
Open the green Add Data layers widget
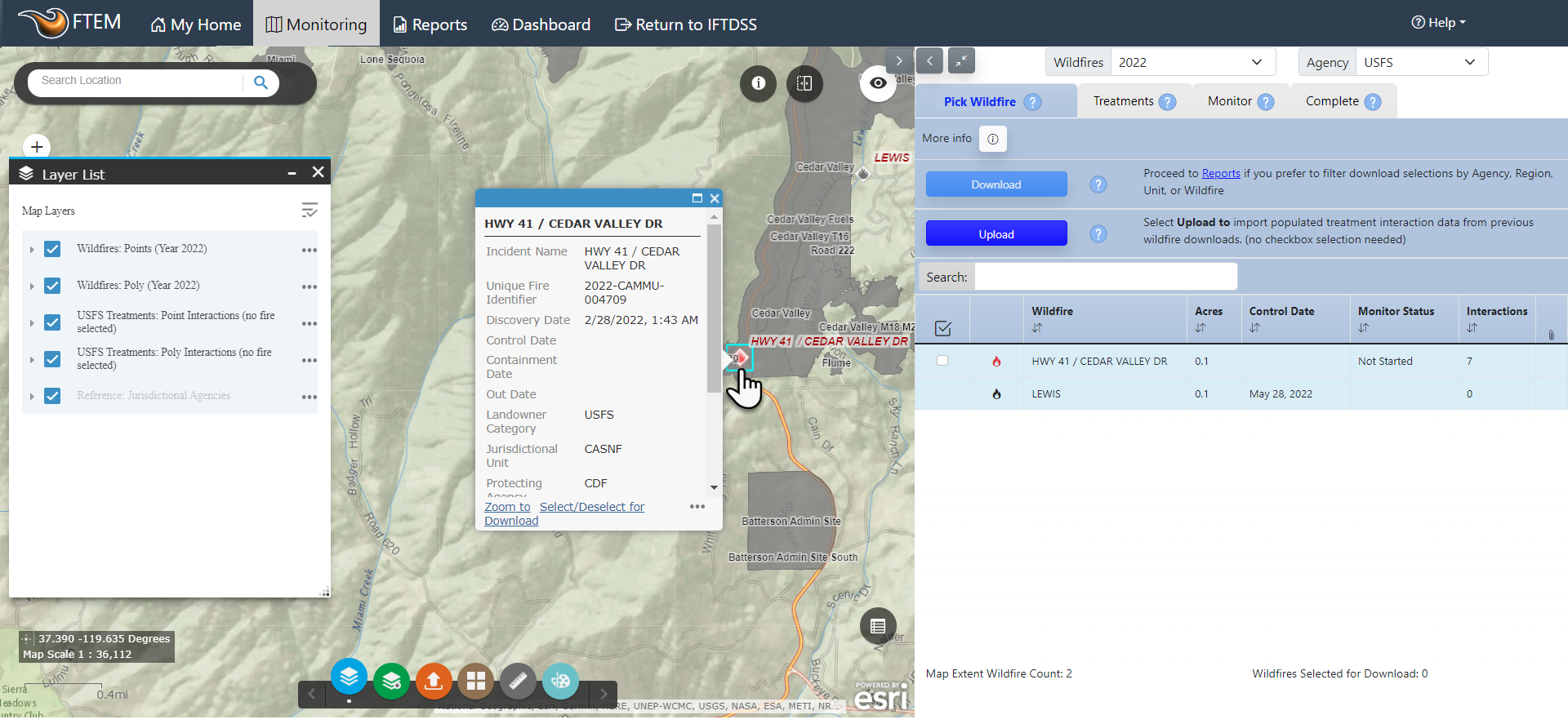391,680
